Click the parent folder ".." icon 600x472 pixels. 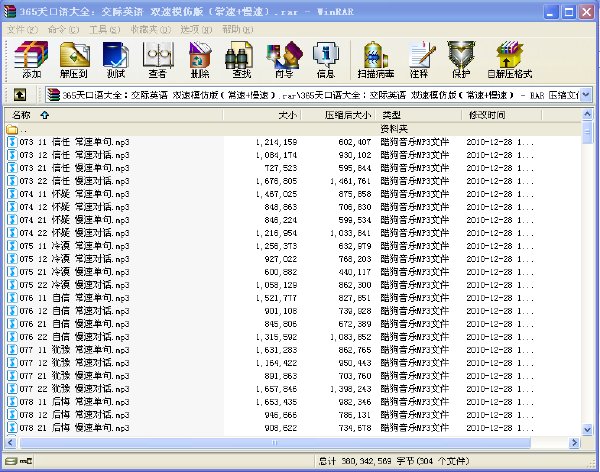(12, 129)
